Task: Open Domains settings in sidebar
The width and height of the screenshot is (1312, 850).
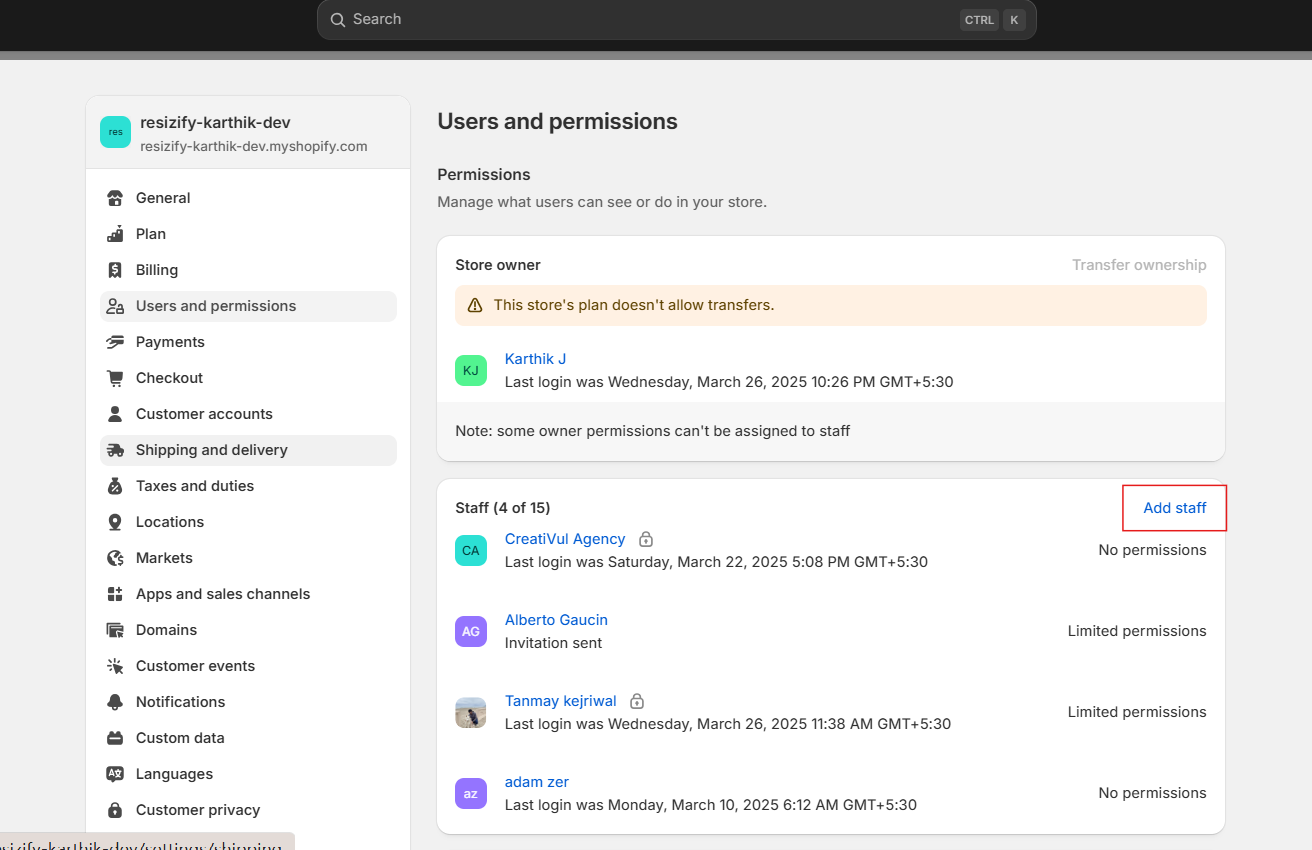Action: click(166, 630)
